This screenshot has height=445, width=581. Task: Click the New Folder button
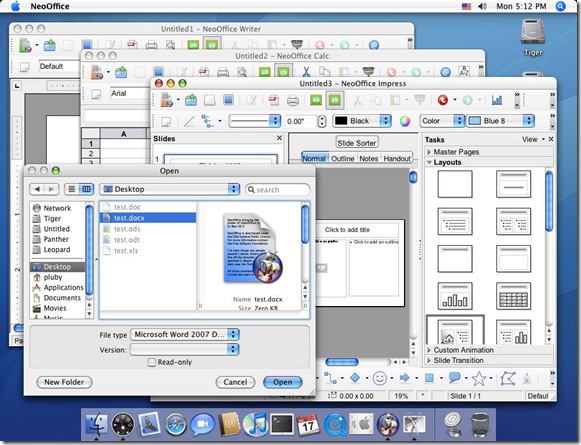click(x=64, y=382)
